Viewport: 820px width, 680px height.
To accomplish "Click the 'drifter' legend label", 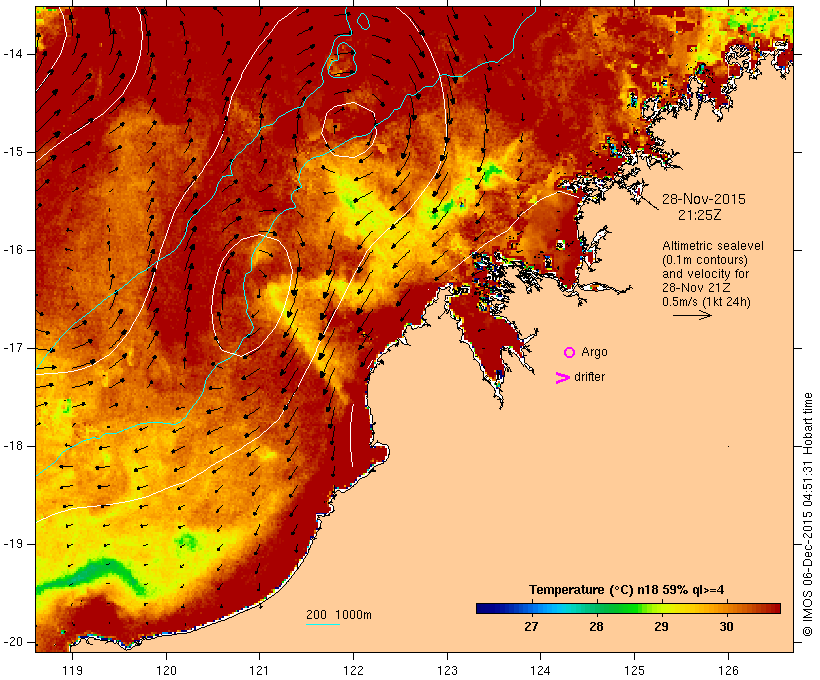I will pyautogui.click(x=589, y=377).
